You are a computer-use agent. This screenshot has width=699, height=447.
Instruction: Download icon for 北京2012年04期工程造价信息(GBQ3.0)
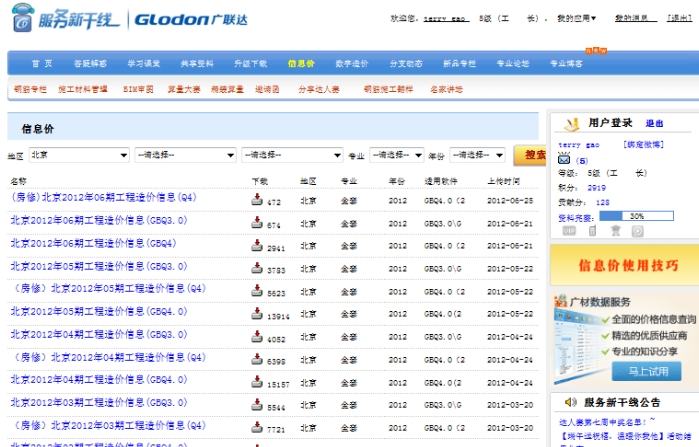tap(257, 336)
